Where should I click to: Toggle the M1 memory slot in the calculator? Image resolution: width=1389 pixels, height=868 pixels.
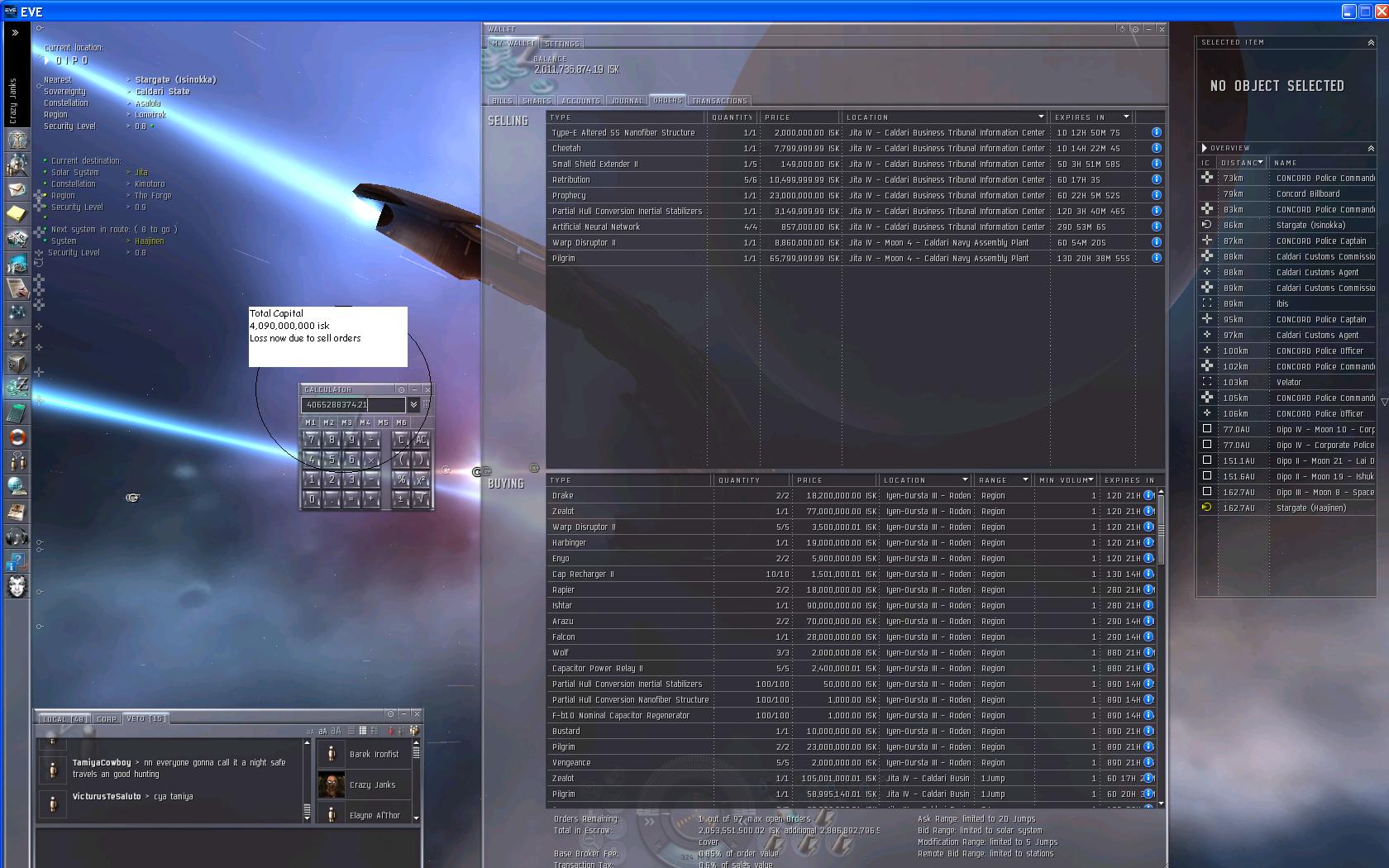click(311, 422)
